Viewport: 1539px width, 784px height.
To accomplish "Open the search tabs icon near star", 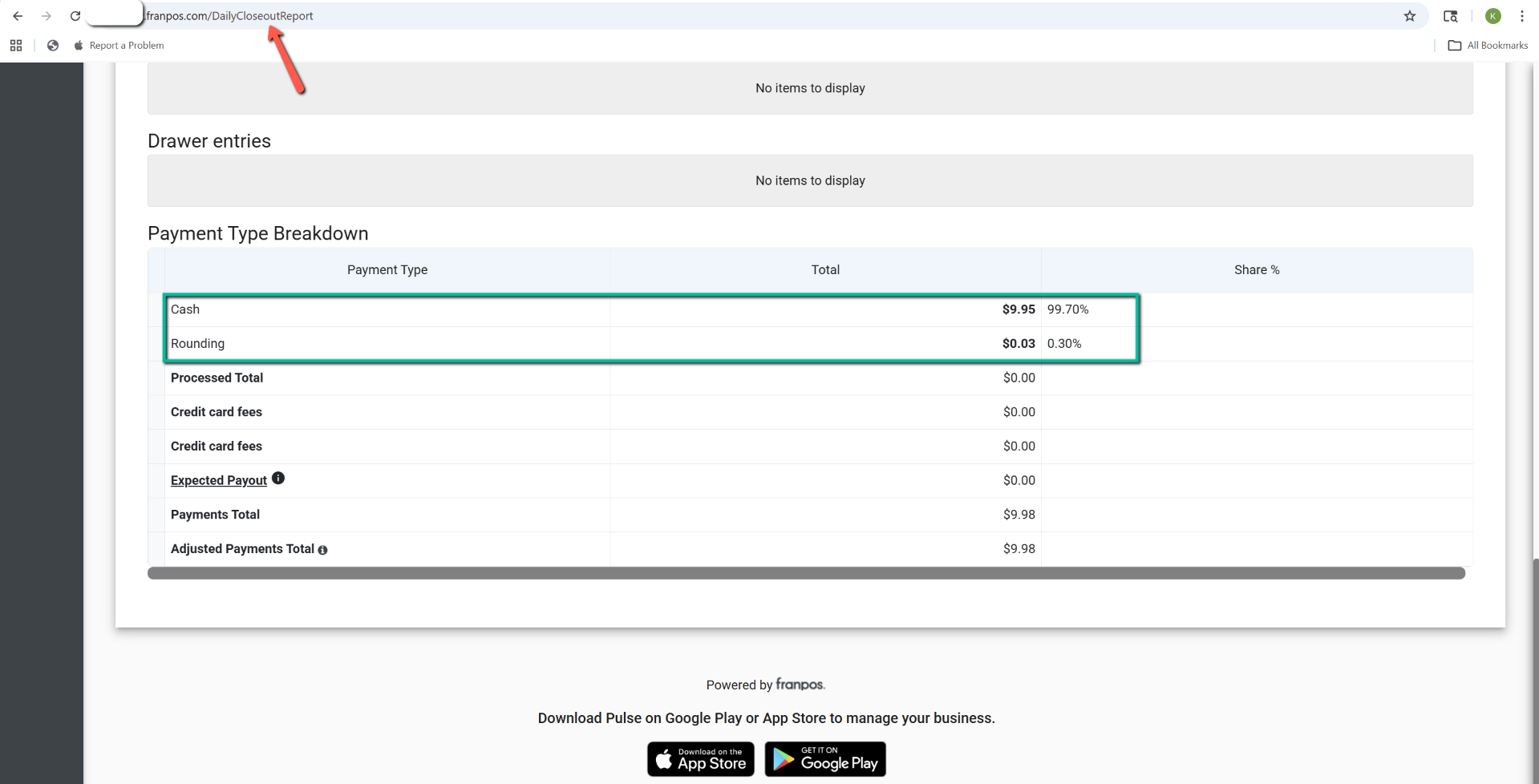I will 1450,16.
